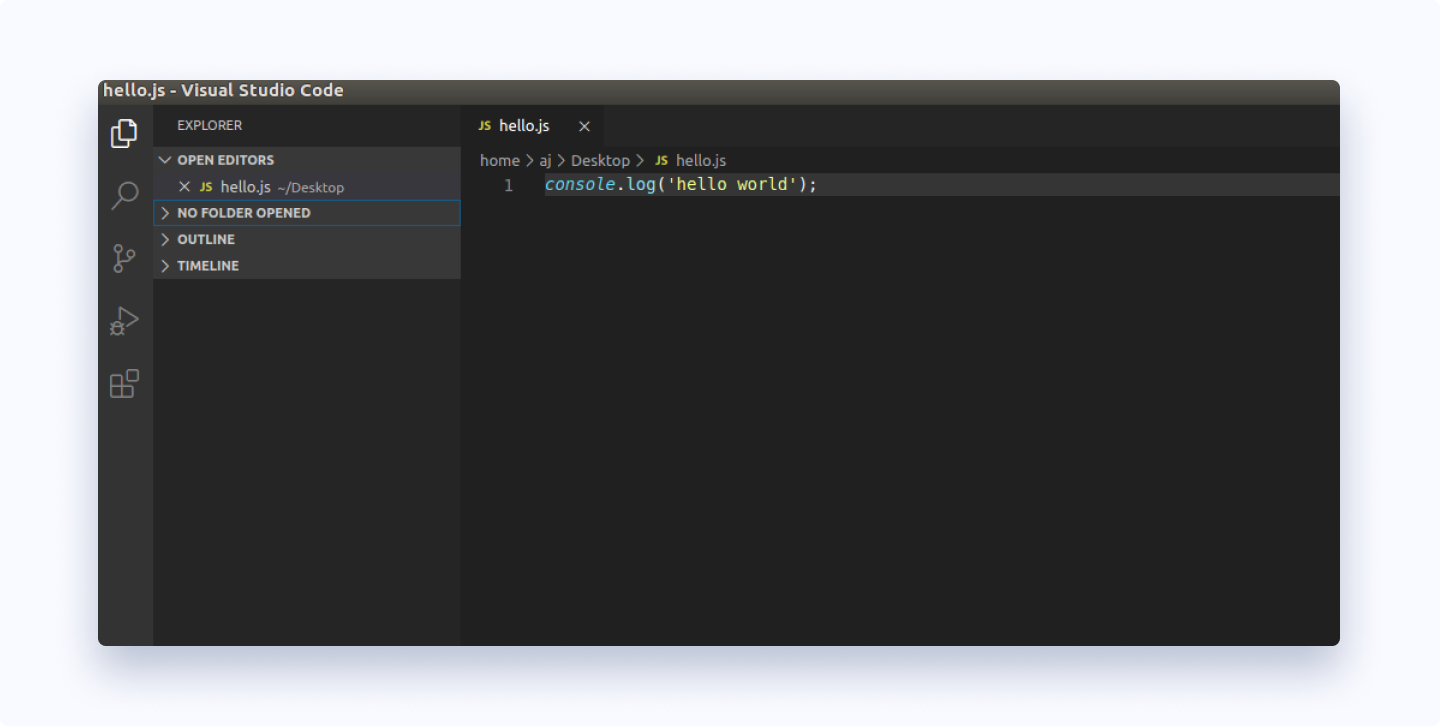Click the JS file icon in Open Editors
1440x726 pixels.
(206, 186)
